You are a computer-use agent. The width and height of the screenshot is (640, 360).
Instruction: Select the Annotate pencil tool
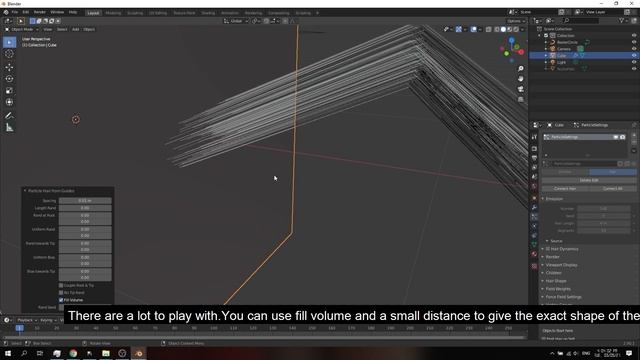(x=9, y=116)
